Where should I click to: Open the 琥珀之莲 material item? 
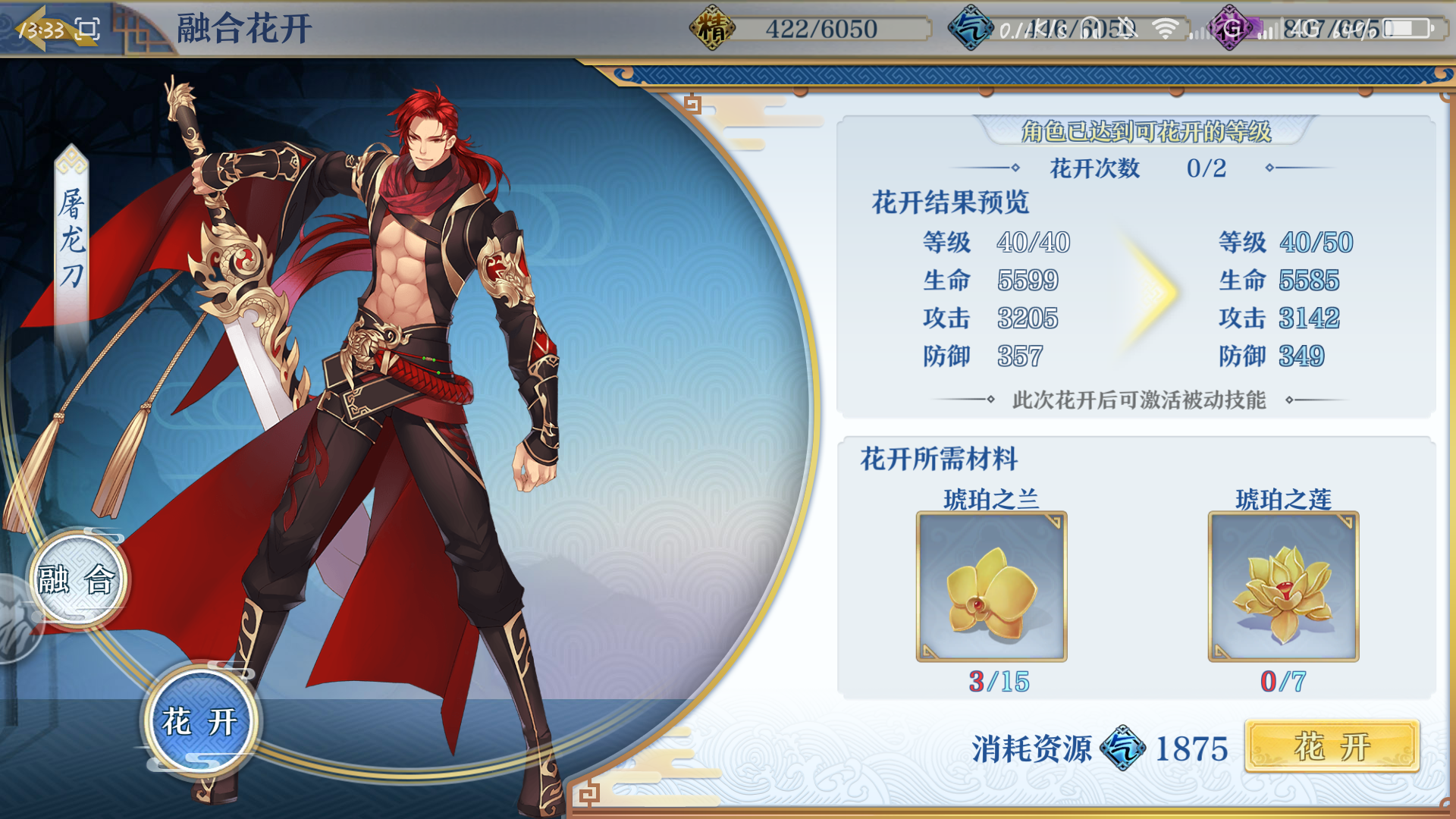coord(1283,586)
